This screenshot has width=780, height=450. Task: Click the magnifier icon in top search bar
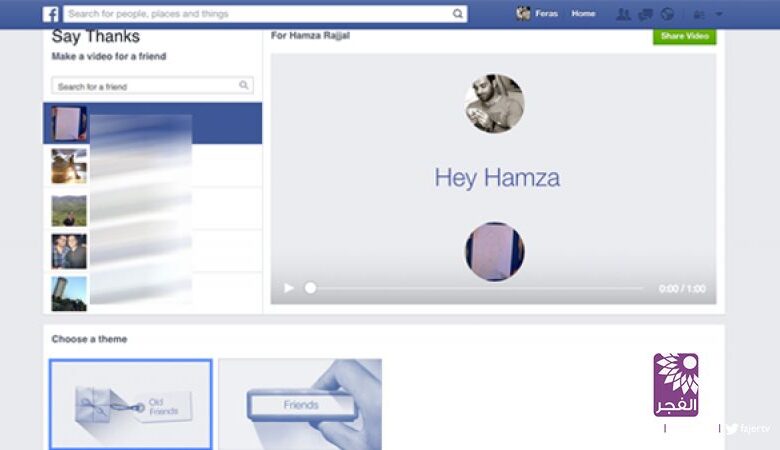click(x=458, y=14)
